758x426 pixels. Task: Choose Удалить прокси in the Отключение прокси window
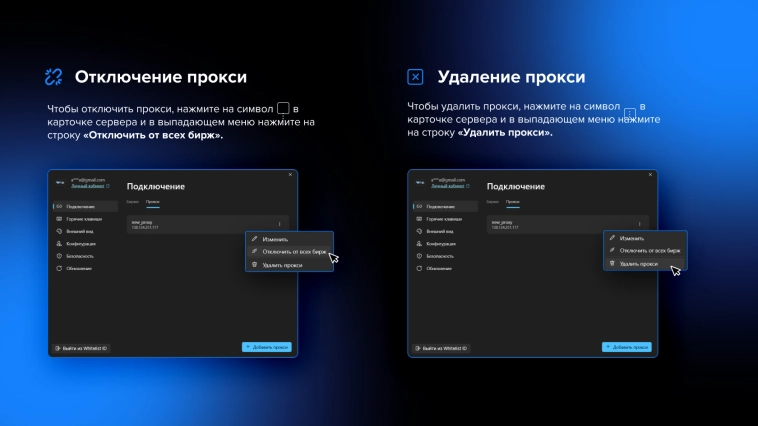(x=289, y=265)
